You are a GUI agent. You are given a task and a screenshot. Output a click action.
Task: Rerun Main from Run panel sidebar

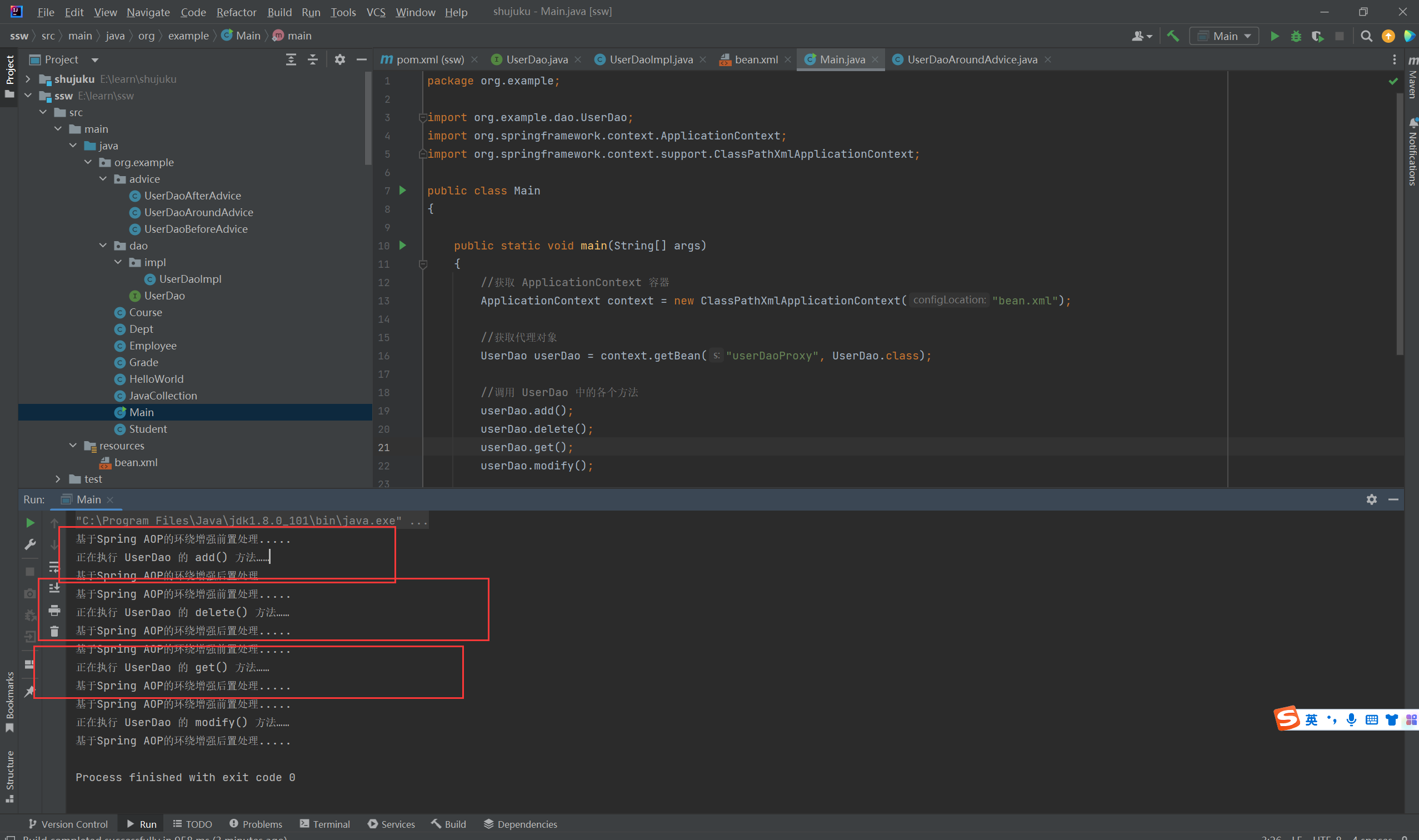coord(30,522)
